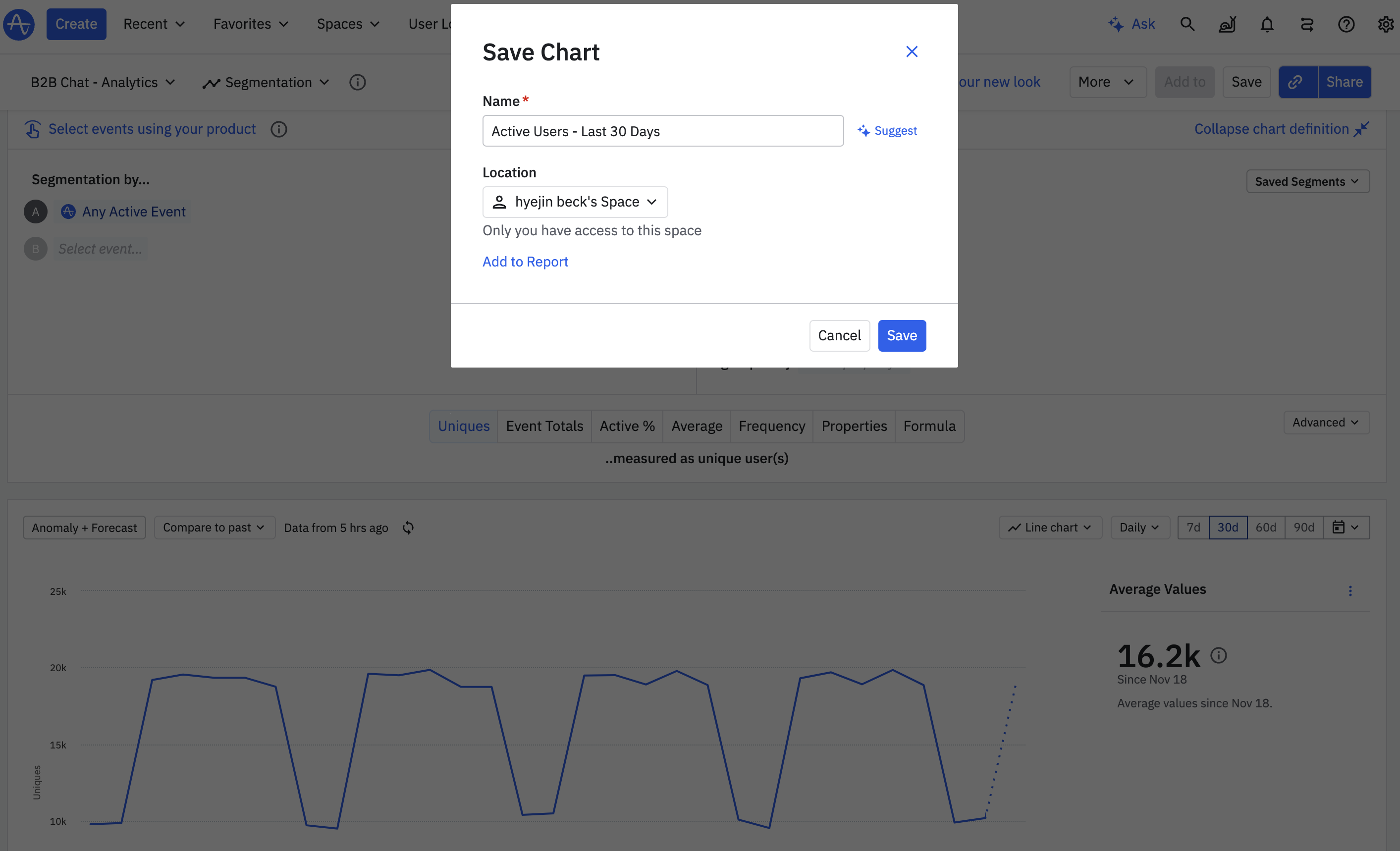Select the 7d date range toggle
The width and height of the screenshot is (1400, 851).
coord(1193,527)
